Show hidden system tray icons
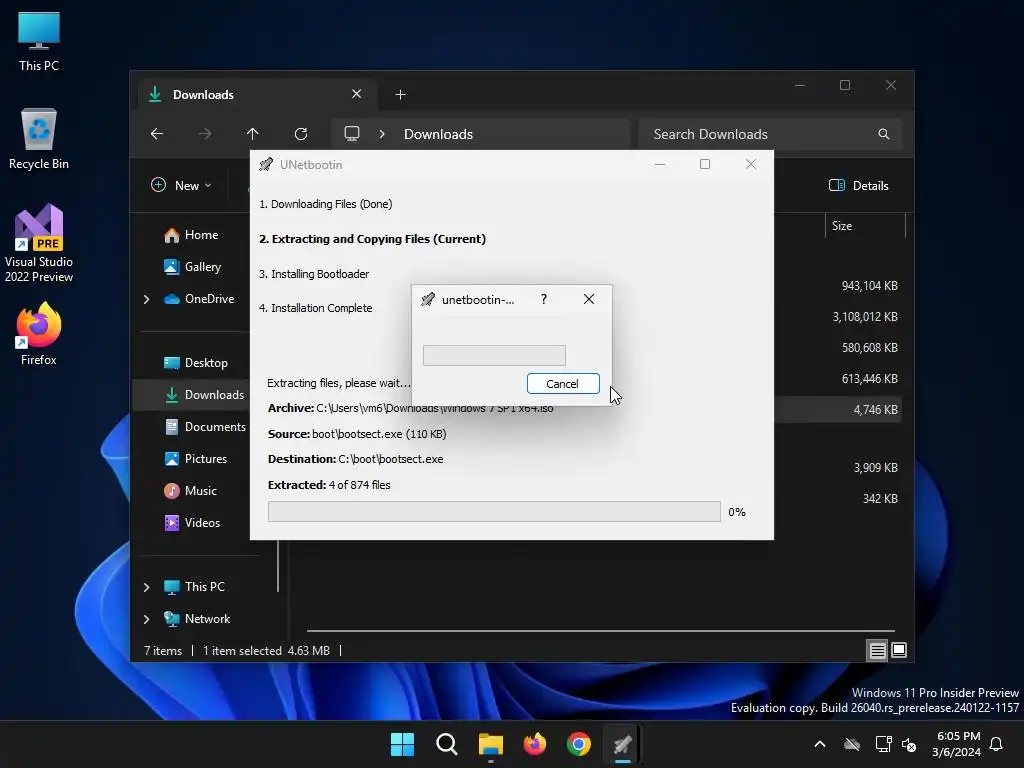 (x=820, y=744)
